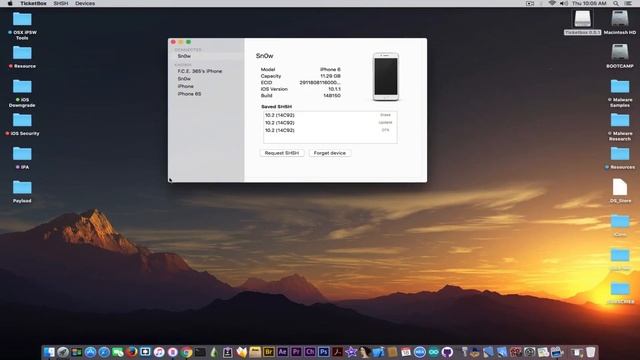This screenshot has width=640, height=360.
Task: Select the 10.2 (14C92) Erase blob row
Action: coord(330,115)
